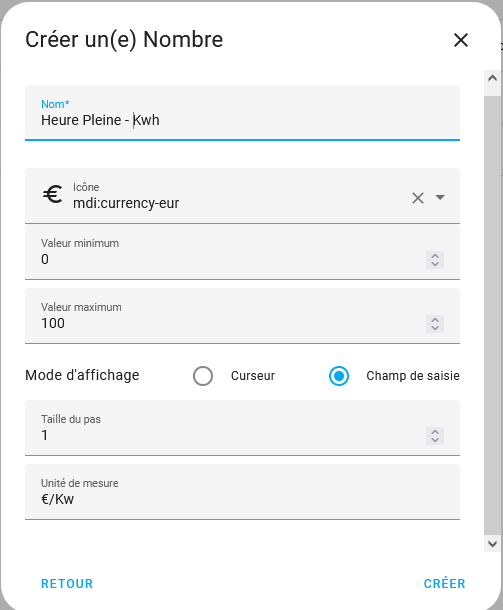
Task: Edit the Unité de mesure field
Action: tap(242, 492)
